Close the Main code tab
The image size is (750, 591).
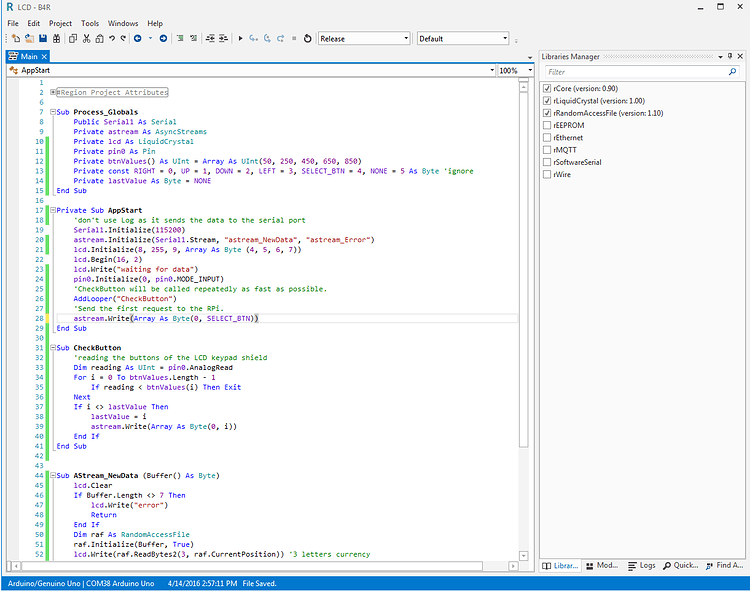46,57
